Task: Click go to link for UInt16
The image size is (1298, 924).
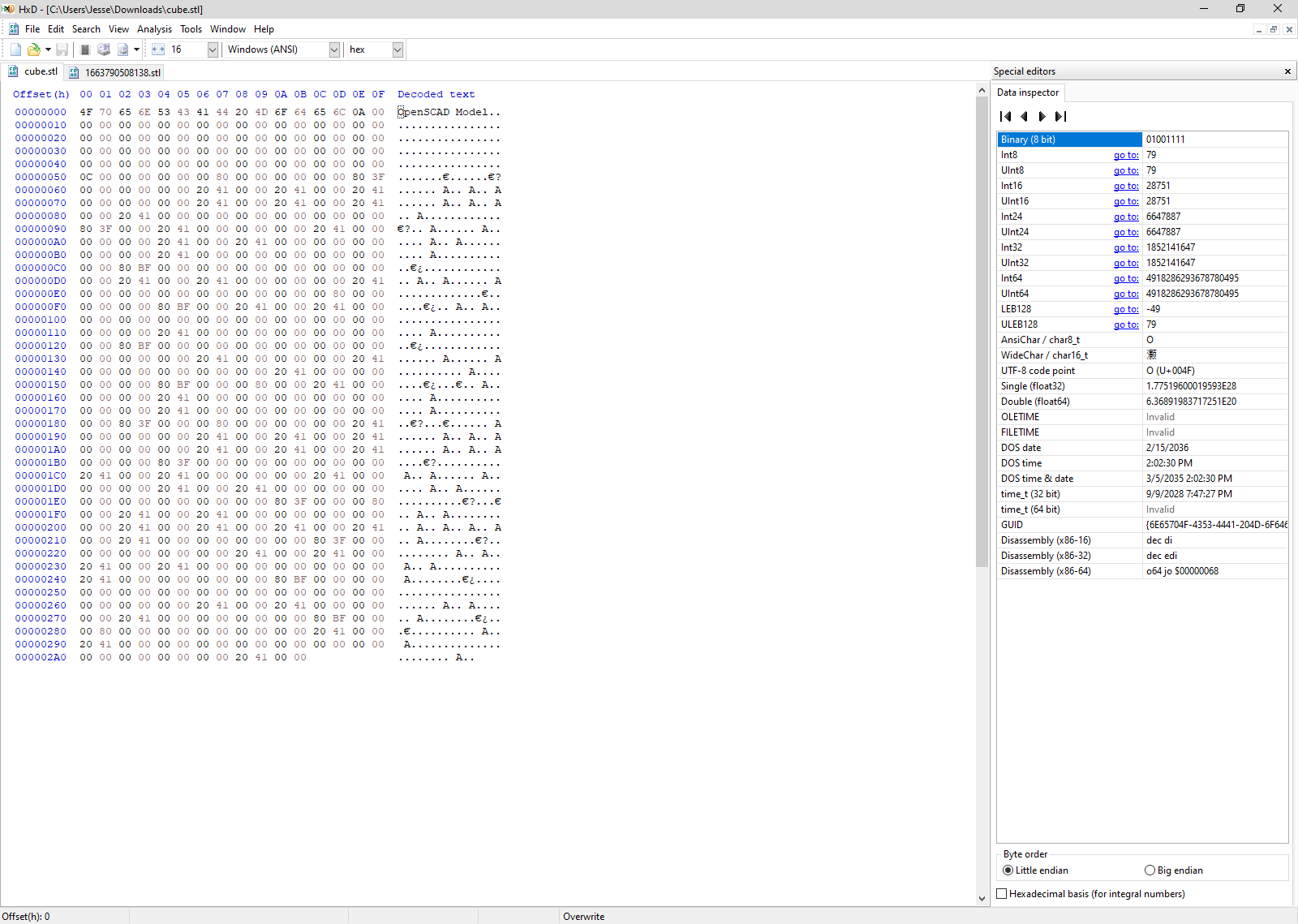Action: click(1126, 201)
